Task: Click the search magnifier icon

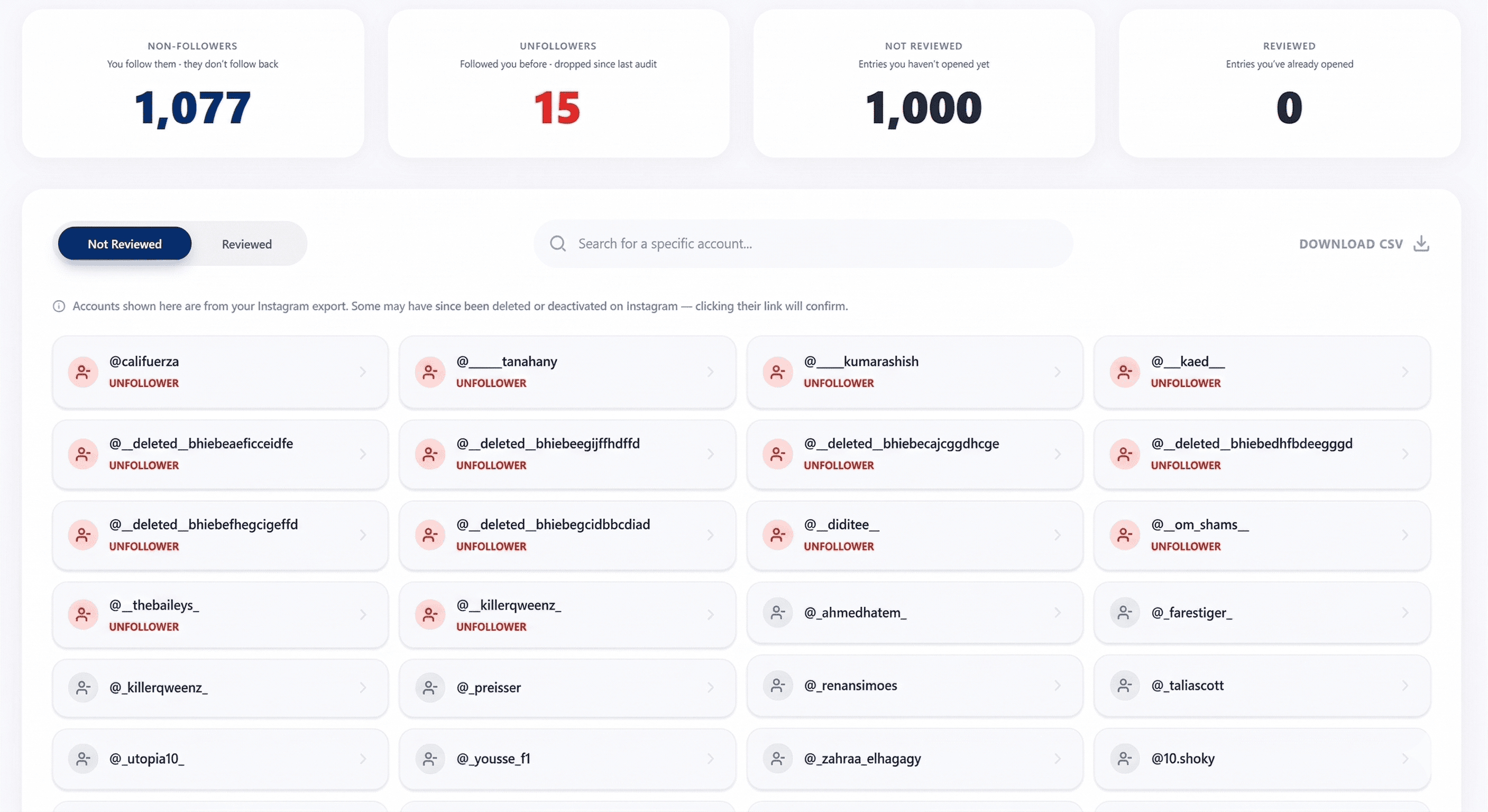Action: pos(557,243)
